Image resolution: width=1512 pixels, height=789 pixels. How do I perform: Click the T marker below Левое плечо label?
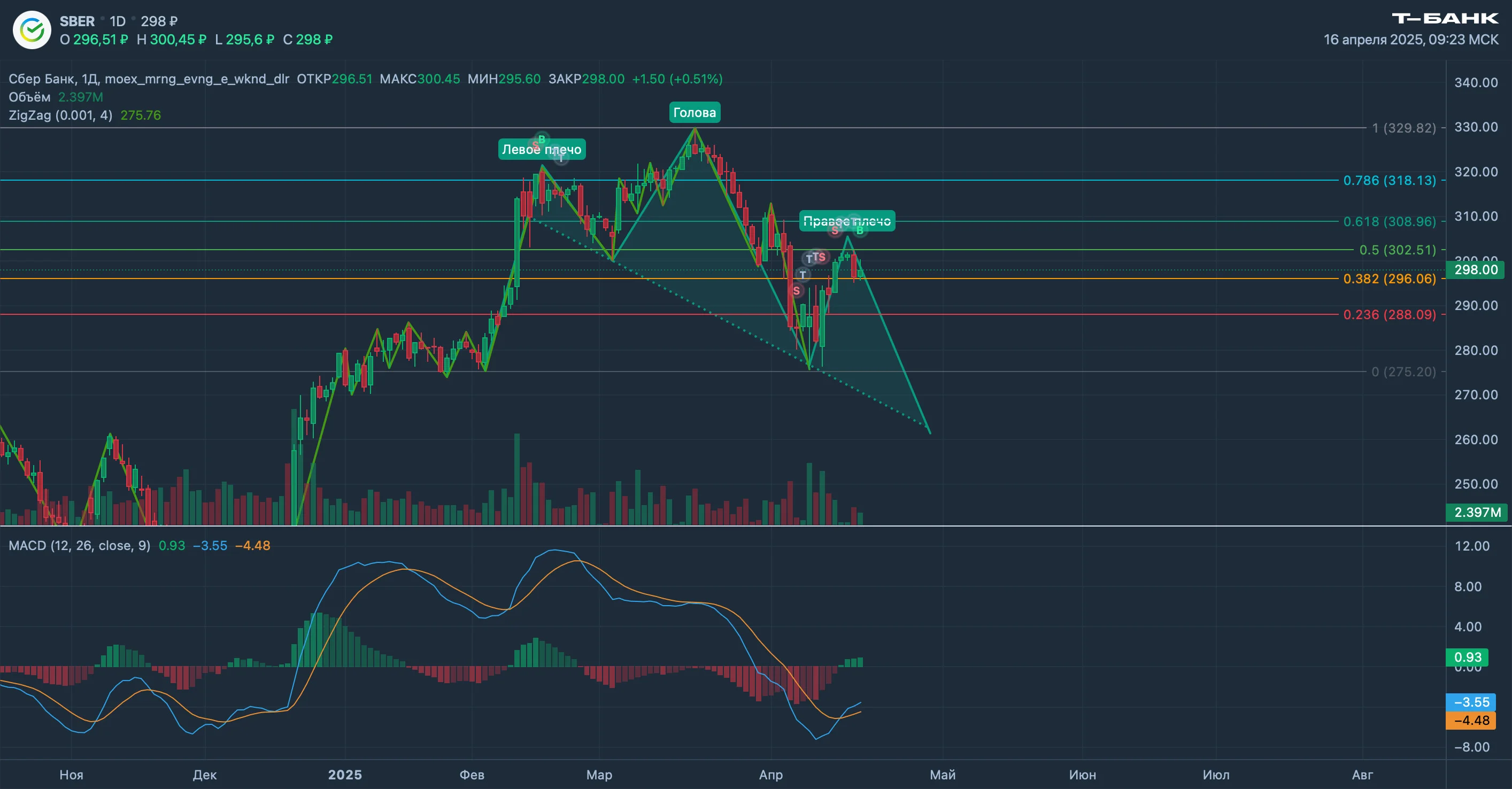[x=562, y=158]
